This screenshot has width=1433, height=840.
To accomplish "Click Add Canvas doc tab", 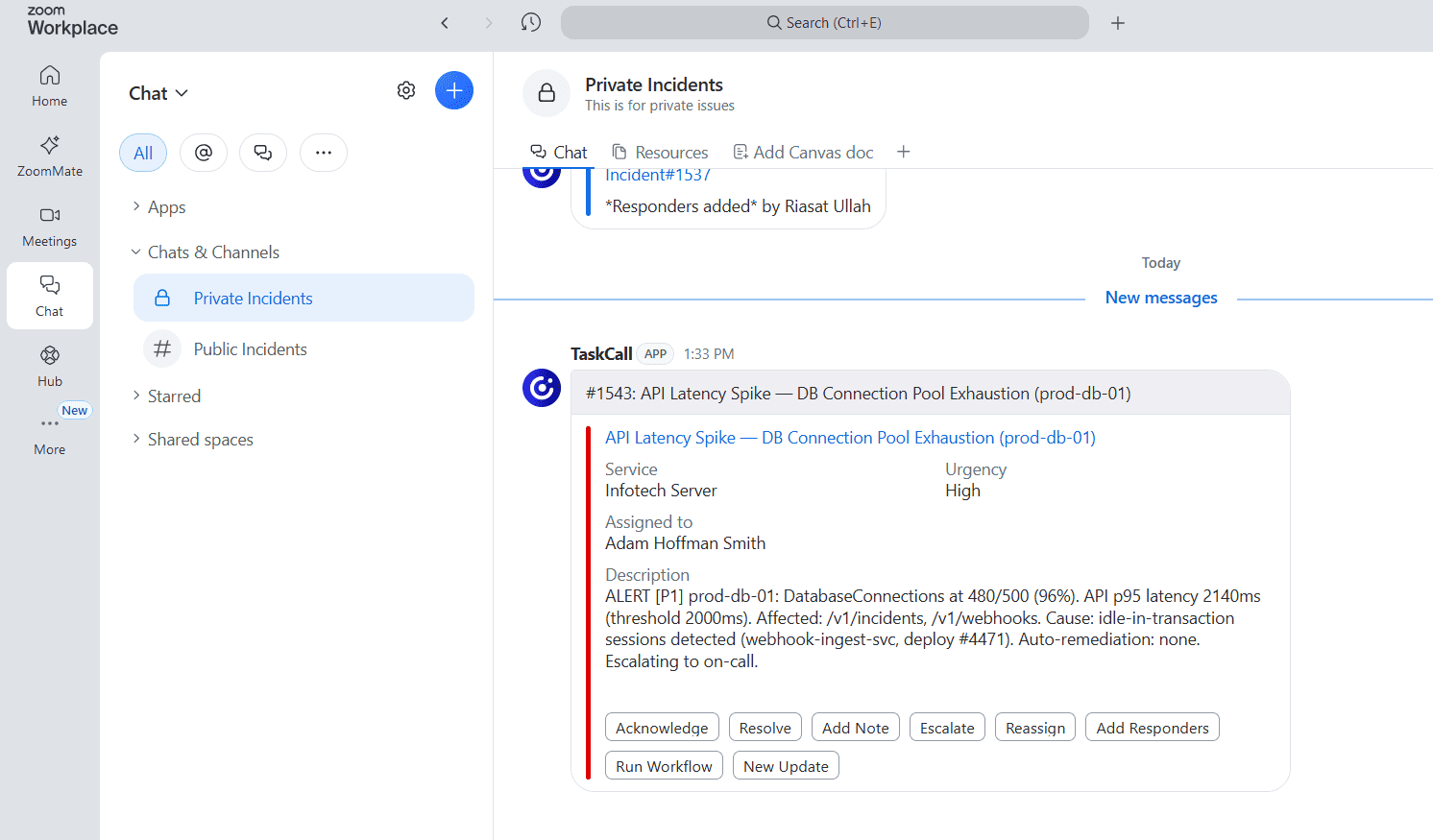I will tap(803, 153).
